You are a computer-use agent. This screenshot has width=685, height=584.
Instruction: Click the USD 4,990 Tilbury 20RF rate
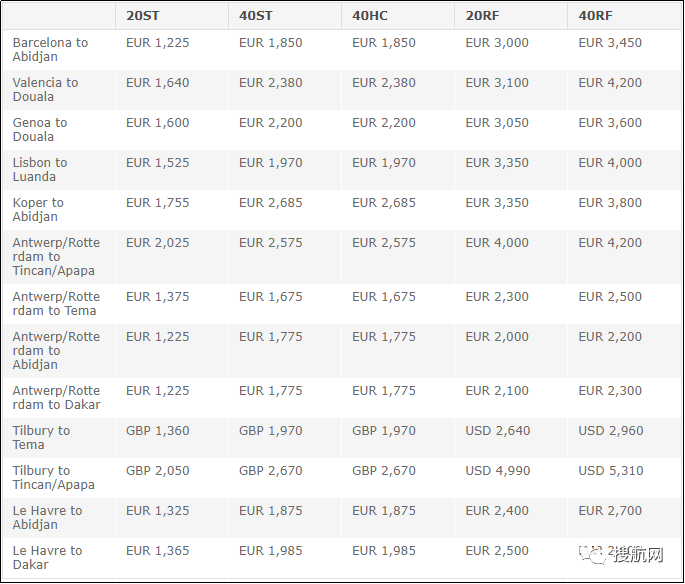point(497,471)
